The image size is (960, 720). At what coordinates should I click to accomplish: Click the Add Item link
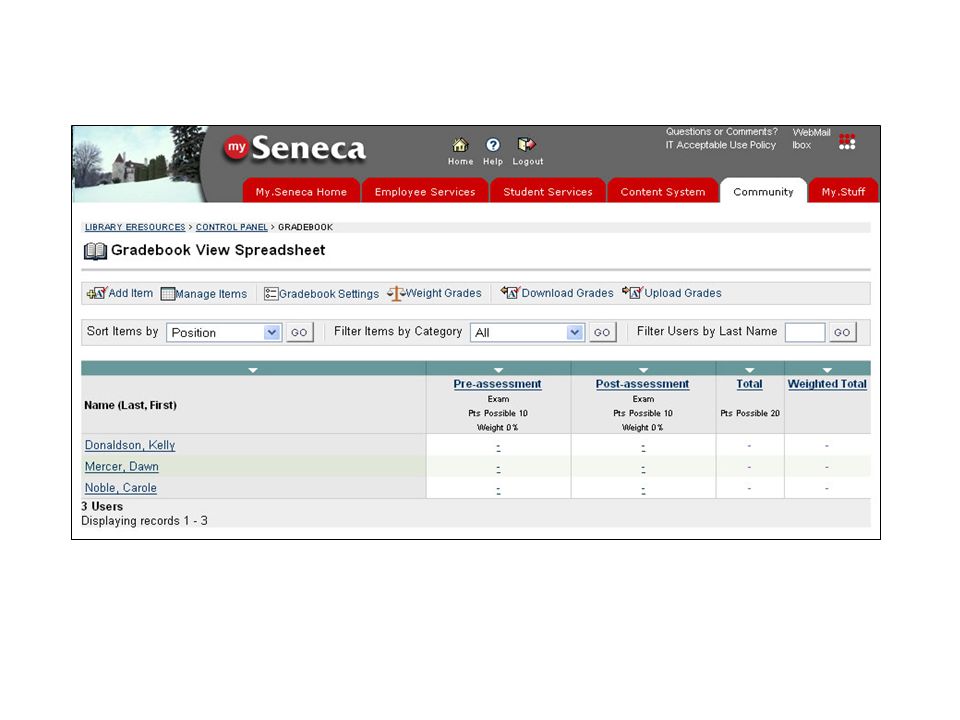130,293
